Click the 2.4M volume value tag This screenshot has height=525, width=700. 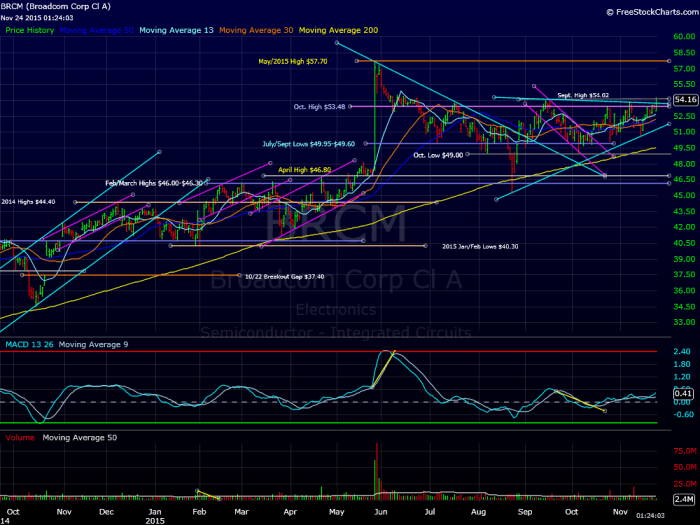[684, 499]
